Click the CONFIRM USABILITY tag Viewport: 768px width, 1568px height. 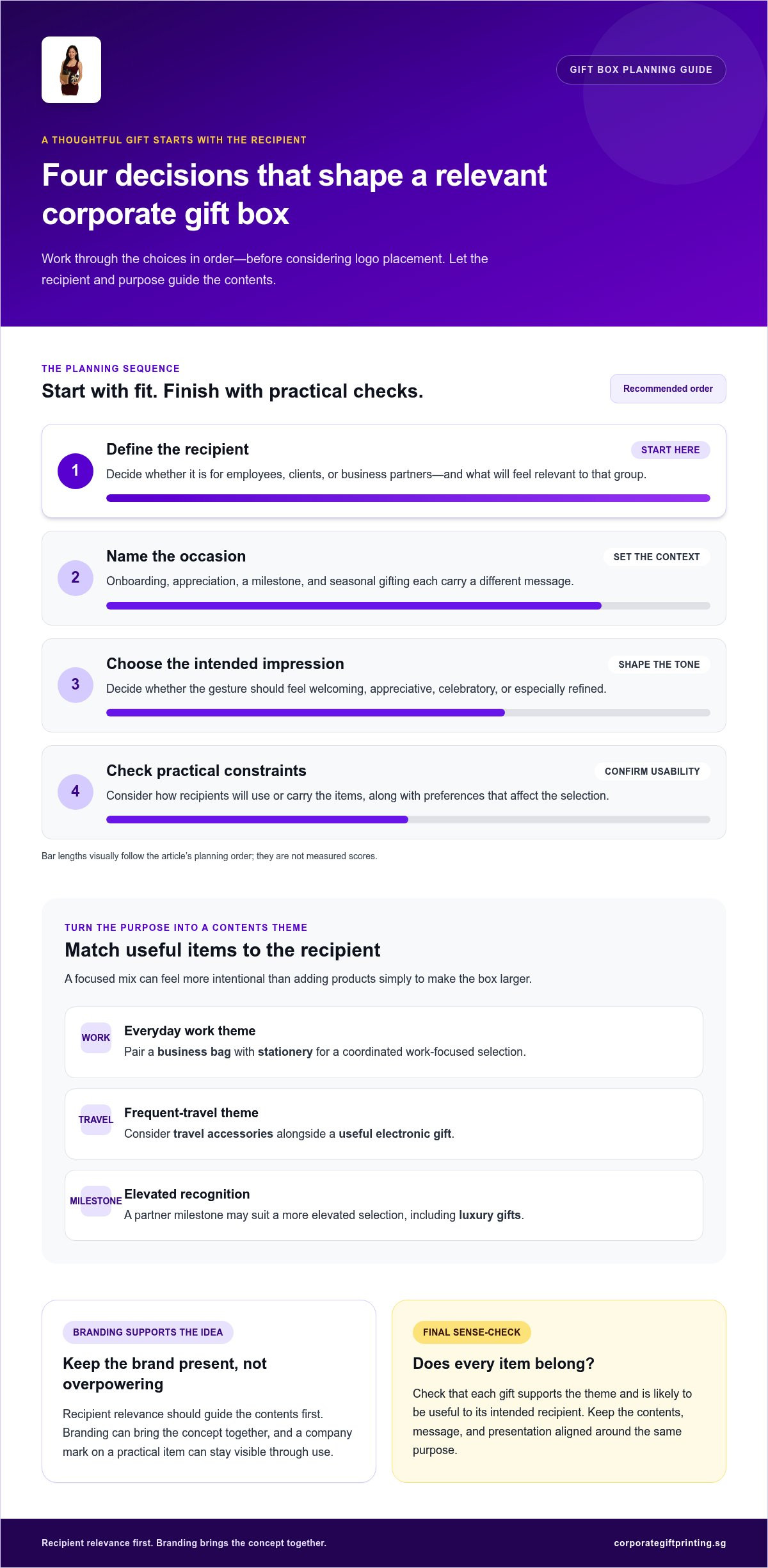tap(652, 772)
